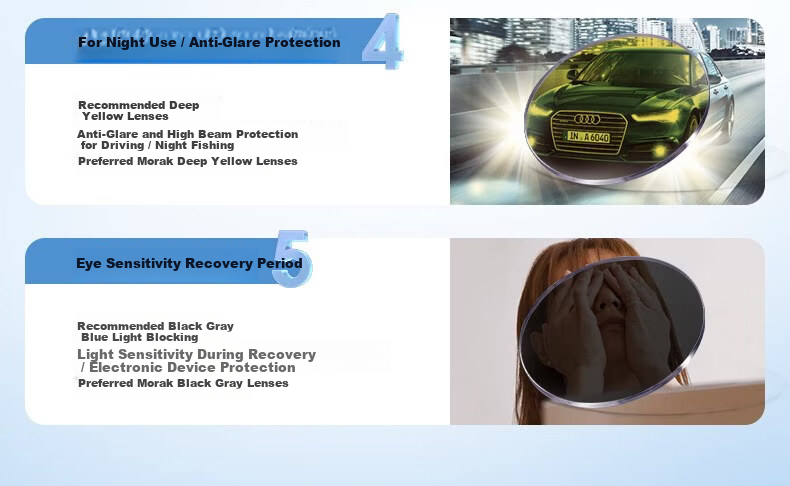Click 'Light Sensitivity During Recovery' text
790x486 pixels.
click(196, 355)
